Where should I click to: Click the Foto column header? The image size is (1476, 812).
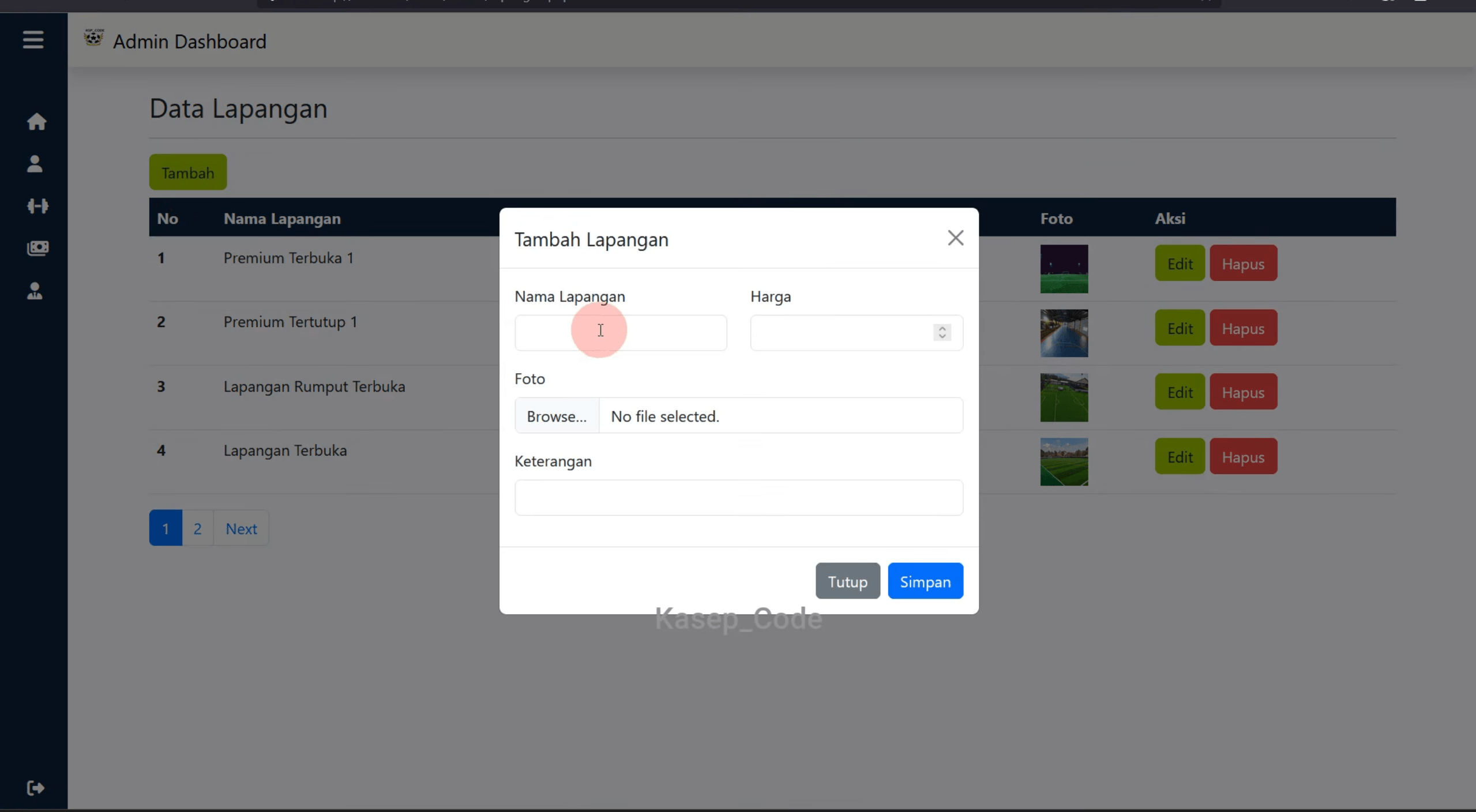(x=1056, y=218)
